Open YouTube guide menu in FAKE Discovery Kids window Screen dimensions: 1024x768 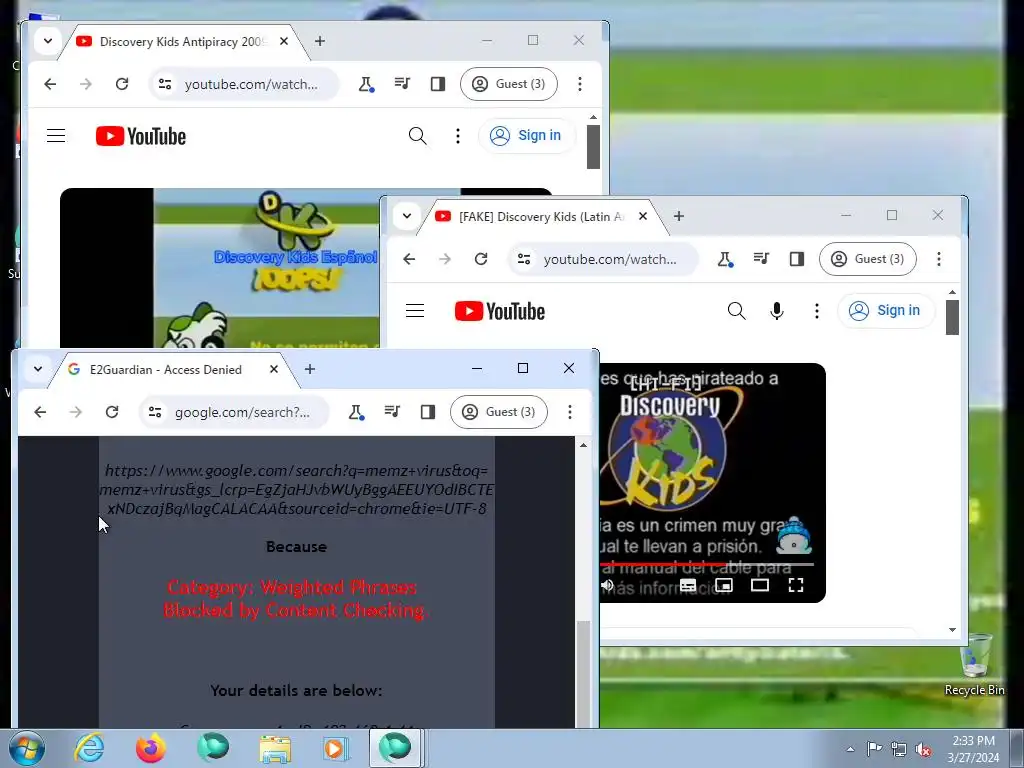[x=415, y=311]
